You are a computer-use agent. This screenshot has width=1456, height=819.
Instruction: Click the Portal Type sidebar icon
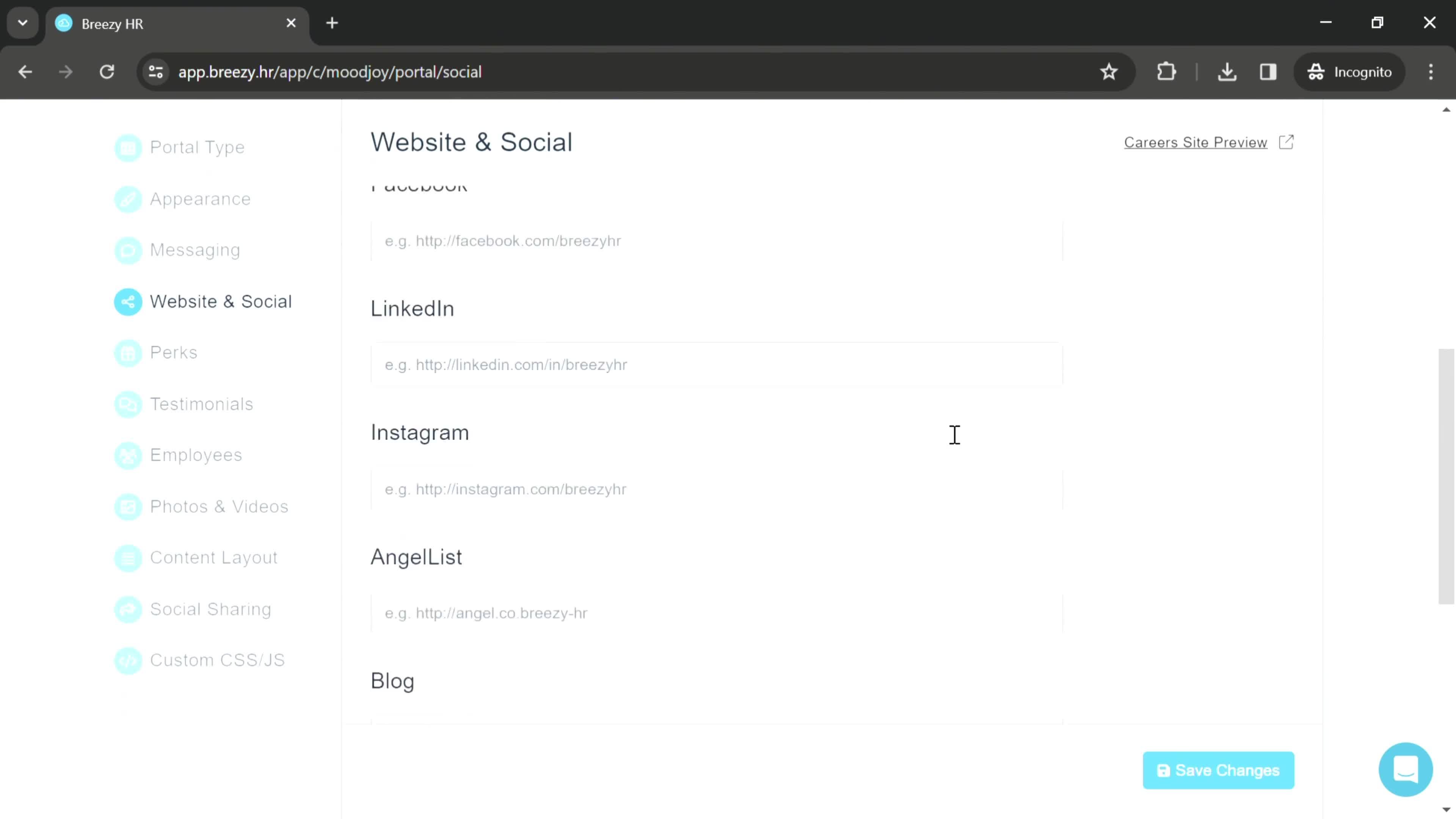[128, 148]
